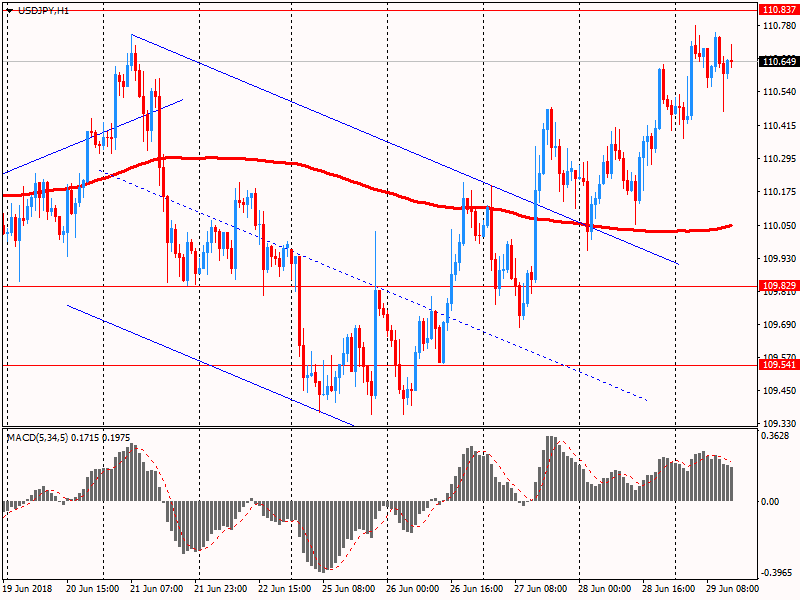Screen dimensions: 800x600
Task: Click the 22 Jun 15:00 time label
Action: coord(285,588)
